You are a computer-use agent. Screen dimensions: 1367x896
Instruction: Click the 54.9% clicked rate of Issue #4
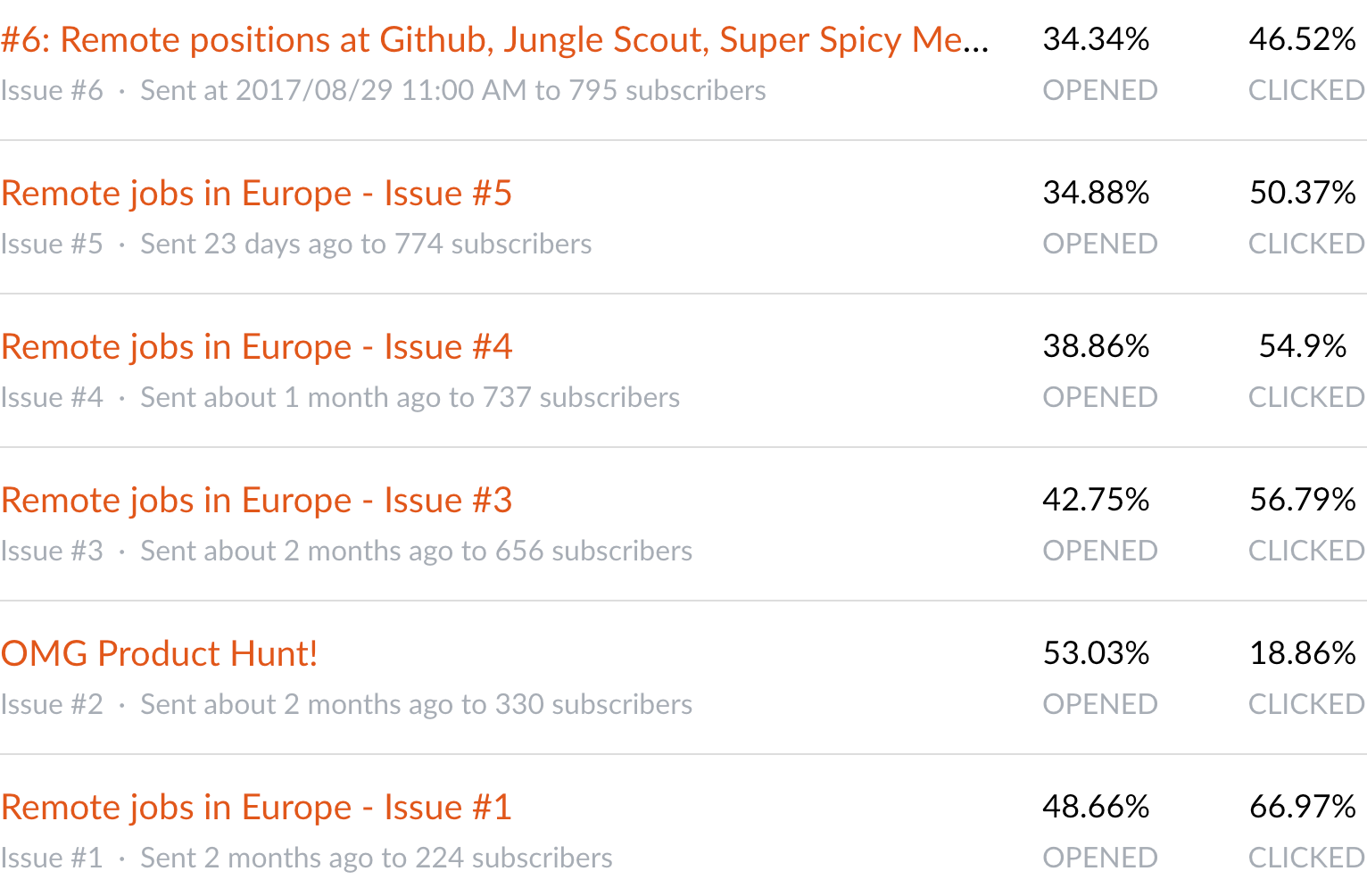click(1303, 346)
